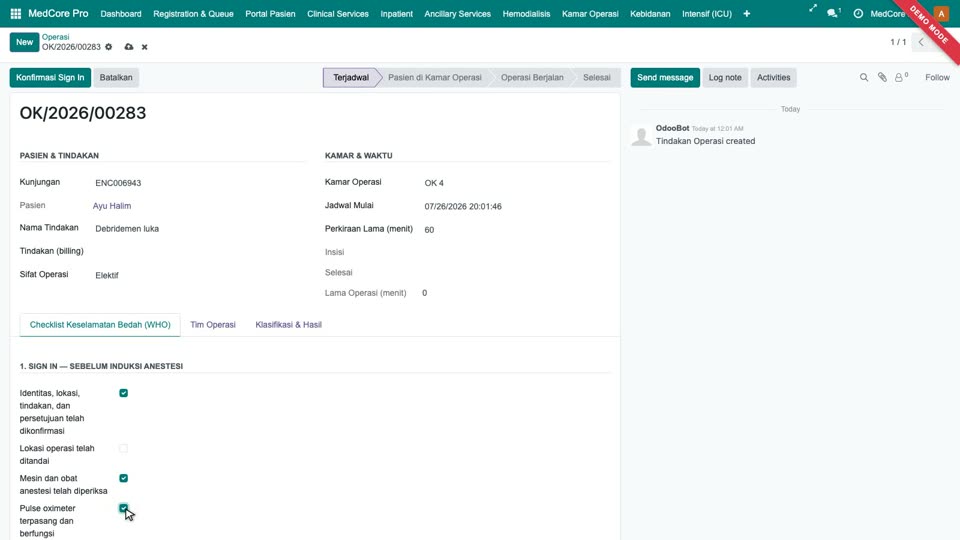Viewport: 960px width, 540px height.
Task: Toggle checkbox Identitas, lokasi, tindakan confirmed
Action: coord(124,393)
